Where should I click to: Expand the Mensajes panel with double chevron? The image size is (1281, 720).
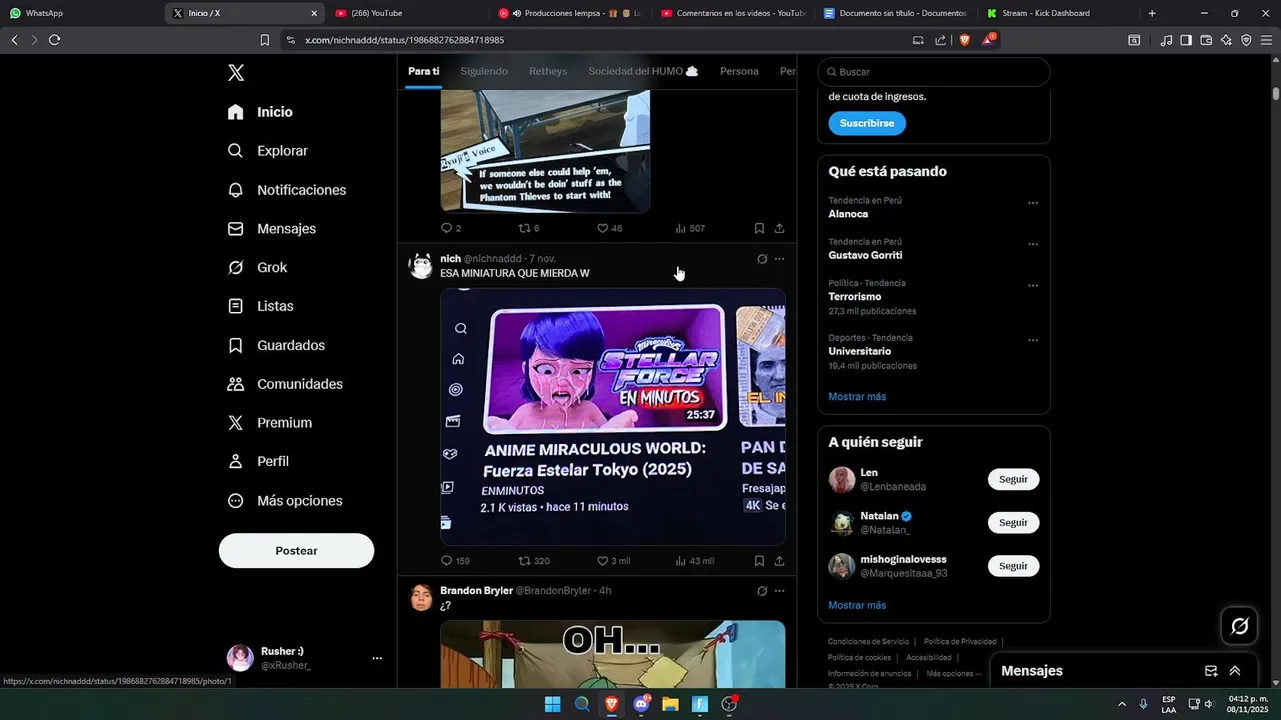click(1235, 671)
